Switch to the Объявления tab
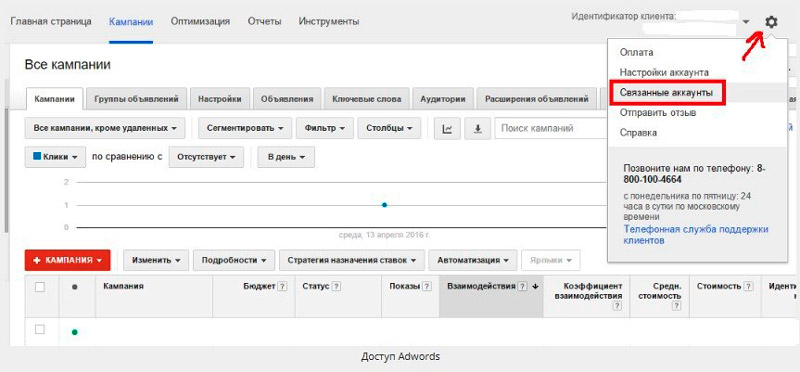 287,99
